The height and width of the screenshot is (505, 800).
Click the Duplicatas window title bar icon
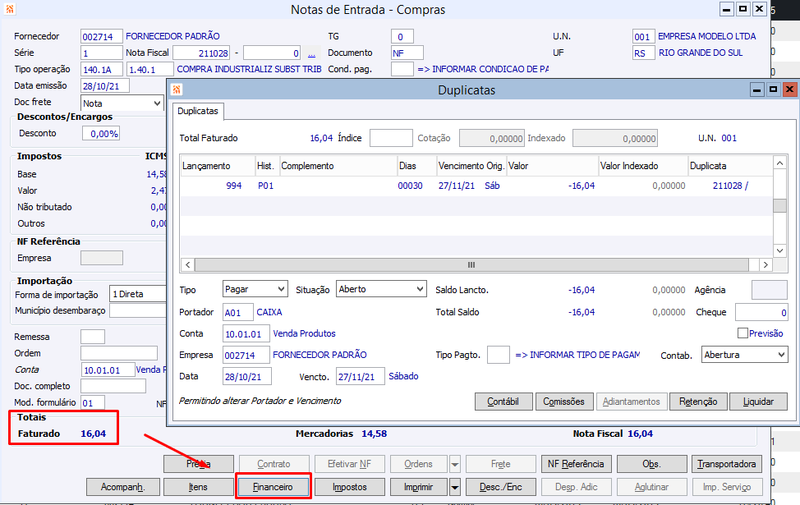click(x=177, y=90)
